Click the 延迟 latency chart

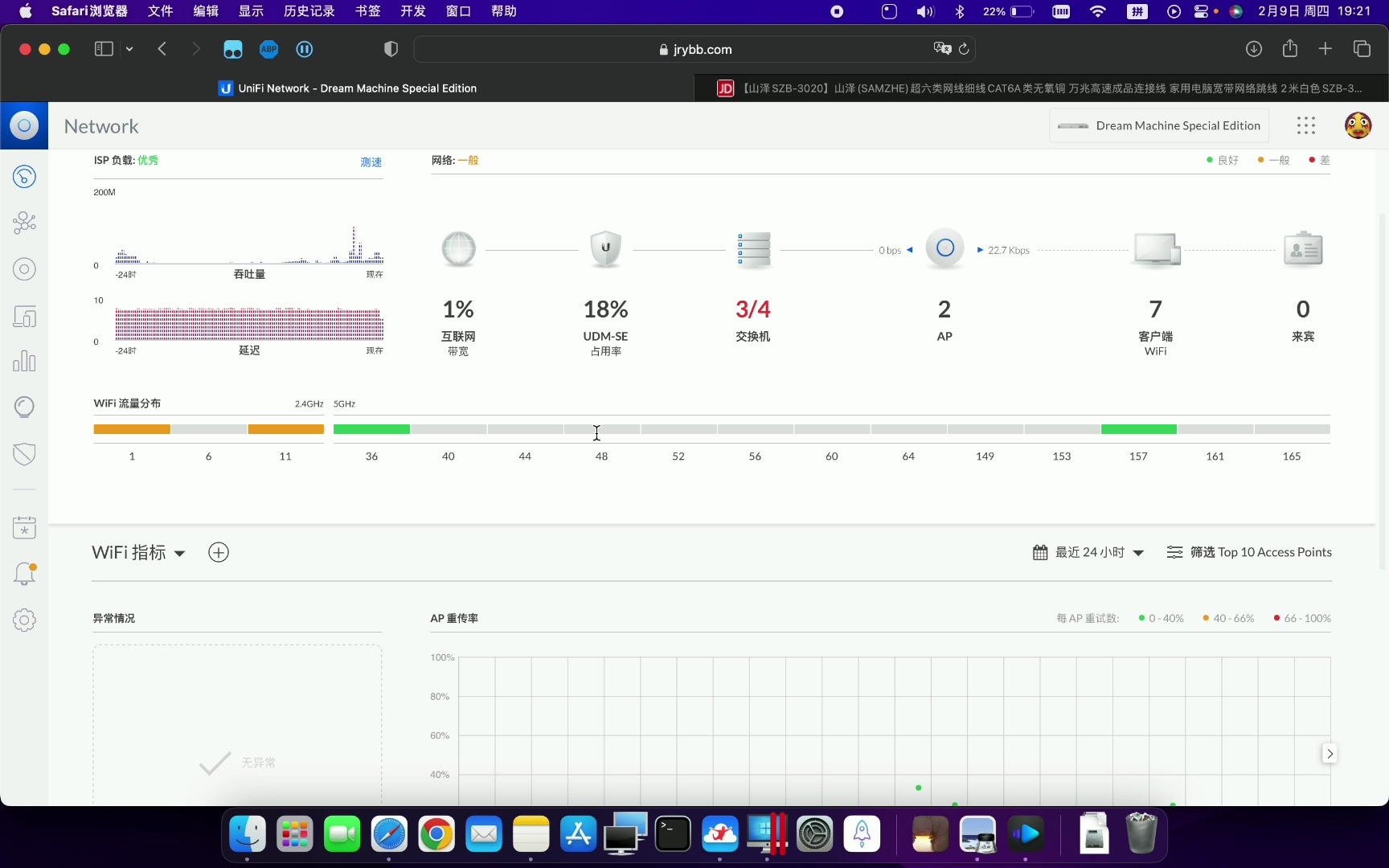[249, 323]
